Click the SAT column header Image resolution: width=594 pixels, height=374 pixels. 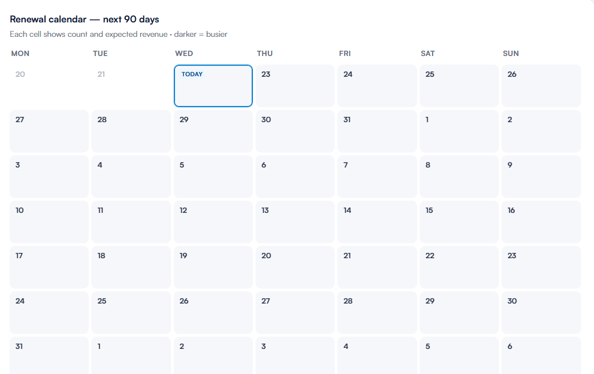[428, 53]
